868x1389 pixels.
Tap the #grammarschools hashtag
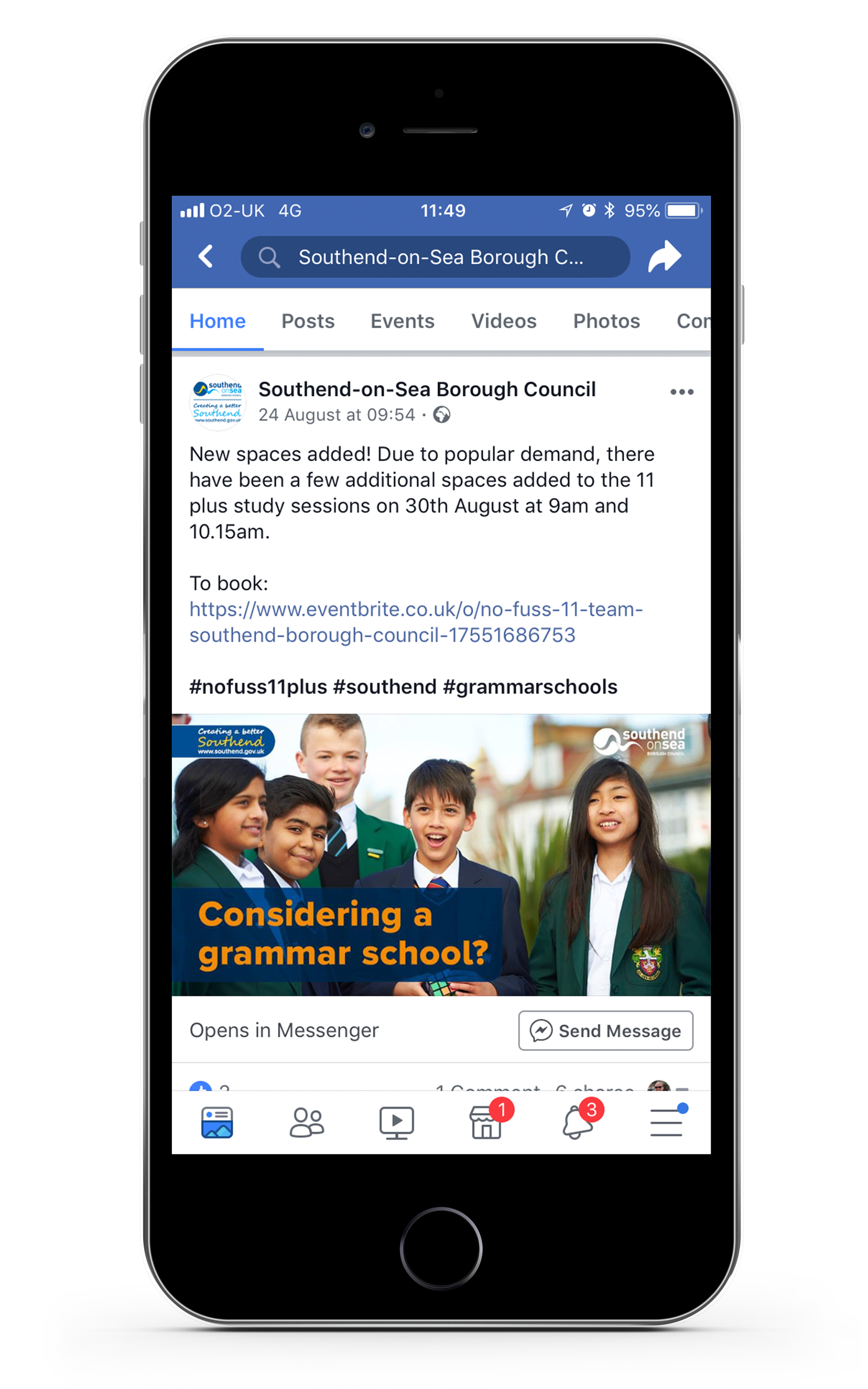530,686
